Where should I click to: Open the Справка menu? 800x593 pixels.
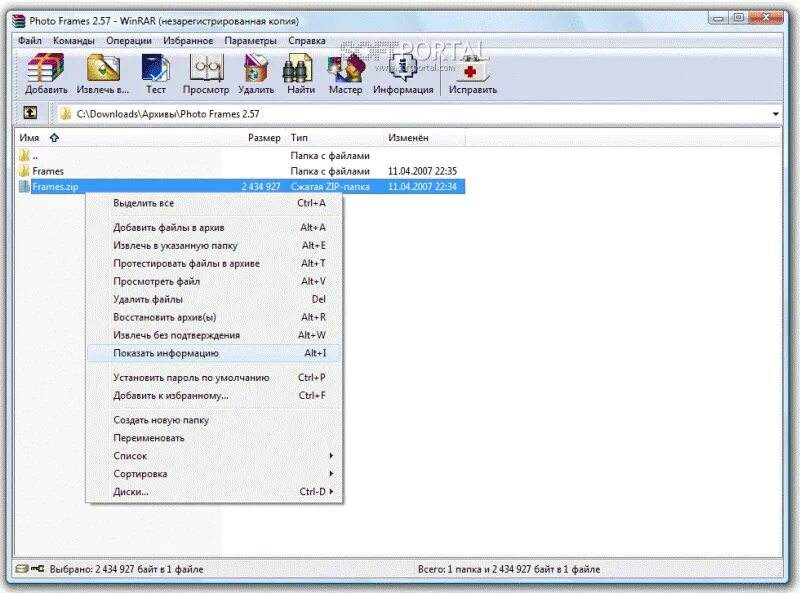(307, 40)
